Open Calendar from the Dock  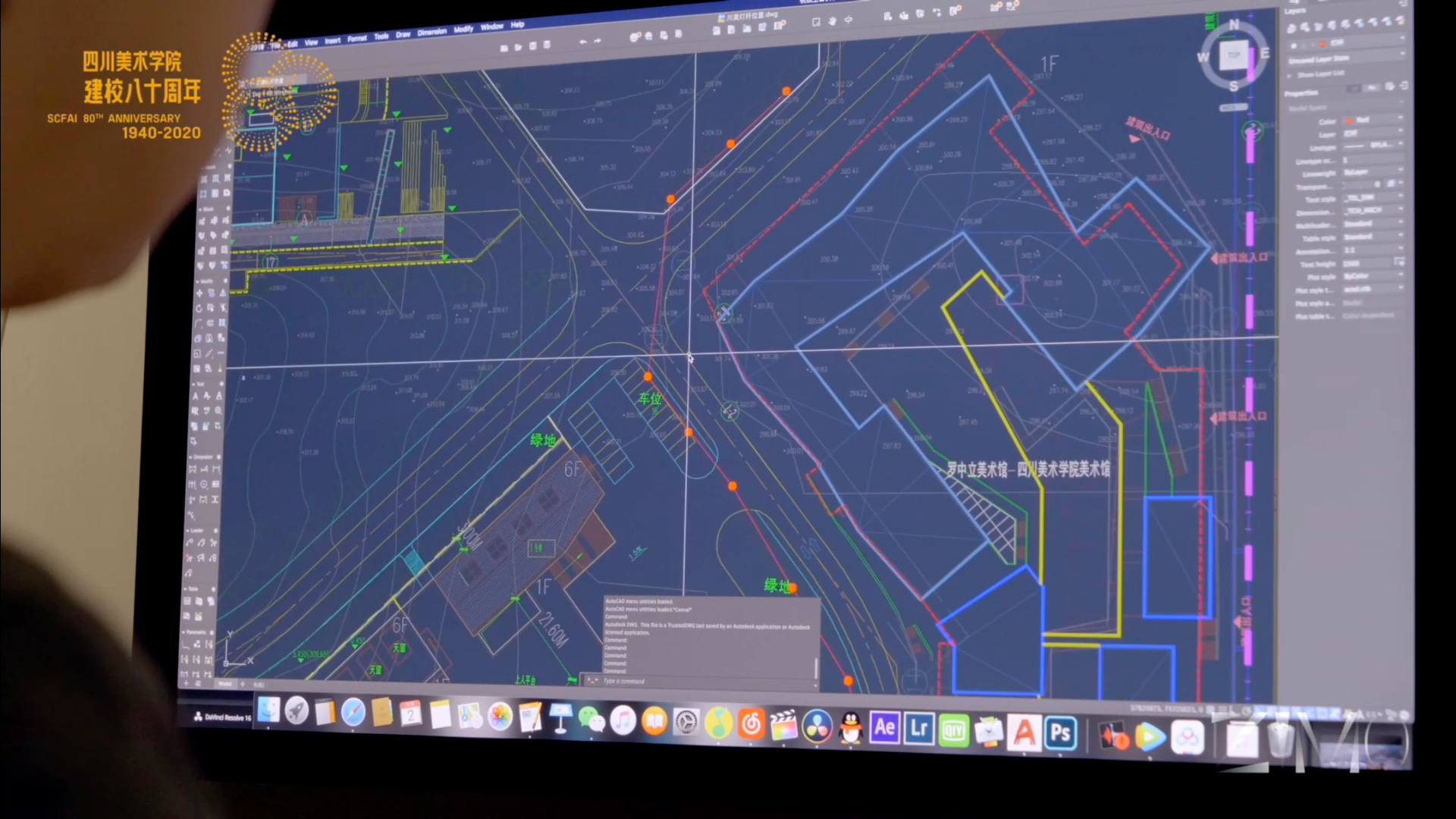click(411, 713)
